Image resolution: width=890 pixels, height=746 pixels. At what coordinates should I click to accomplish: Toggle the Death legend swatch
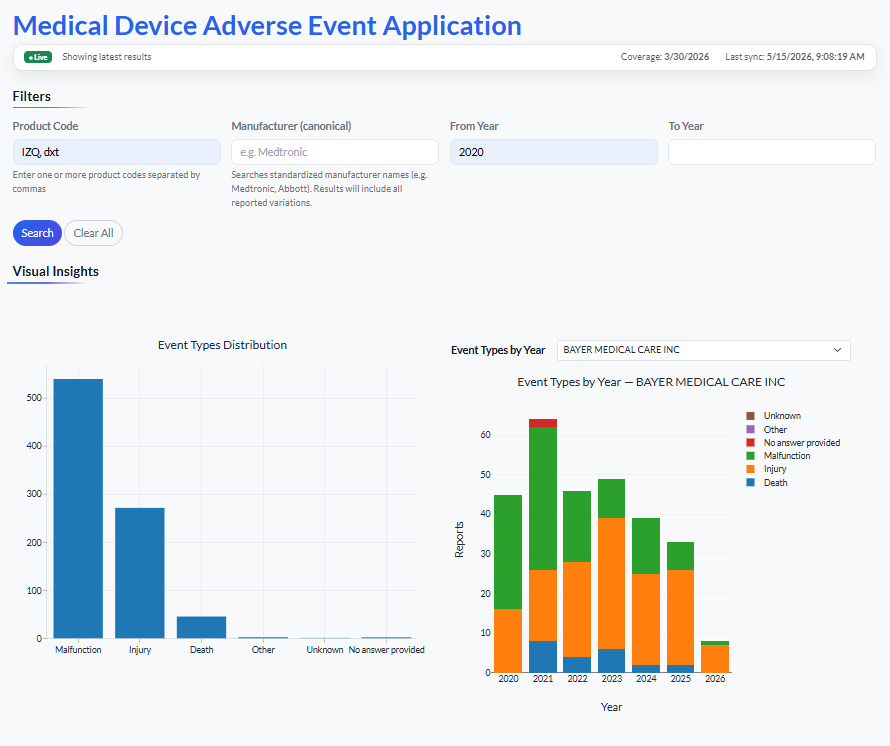(x=750, y=483)
